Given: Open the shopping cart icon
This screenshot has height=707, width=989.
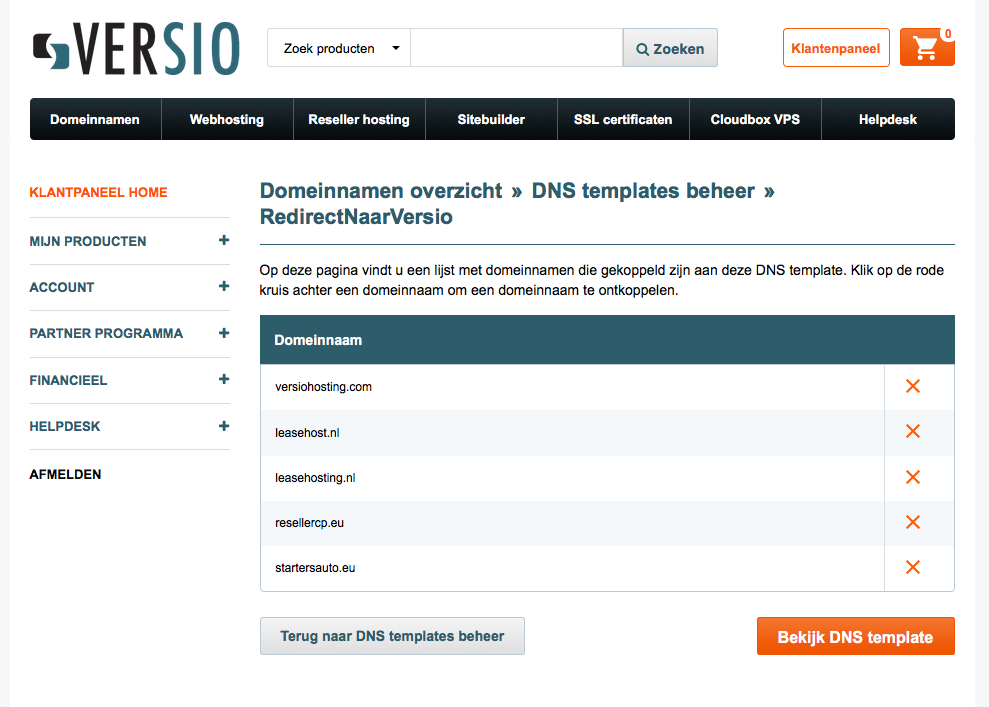Looking at the screenshot, I should click(927, 47).
